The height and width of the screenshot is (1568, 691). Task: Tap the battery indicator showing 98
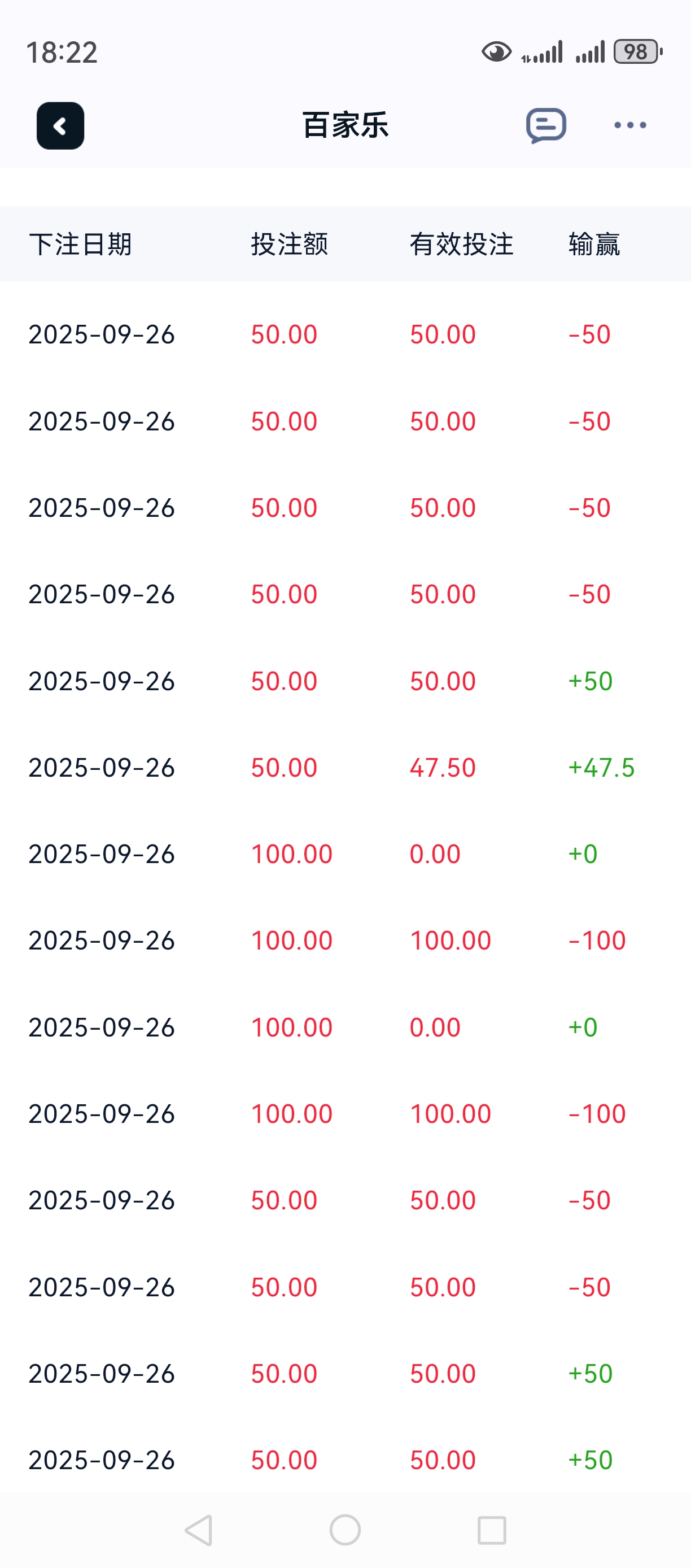(x=637, y=53)
